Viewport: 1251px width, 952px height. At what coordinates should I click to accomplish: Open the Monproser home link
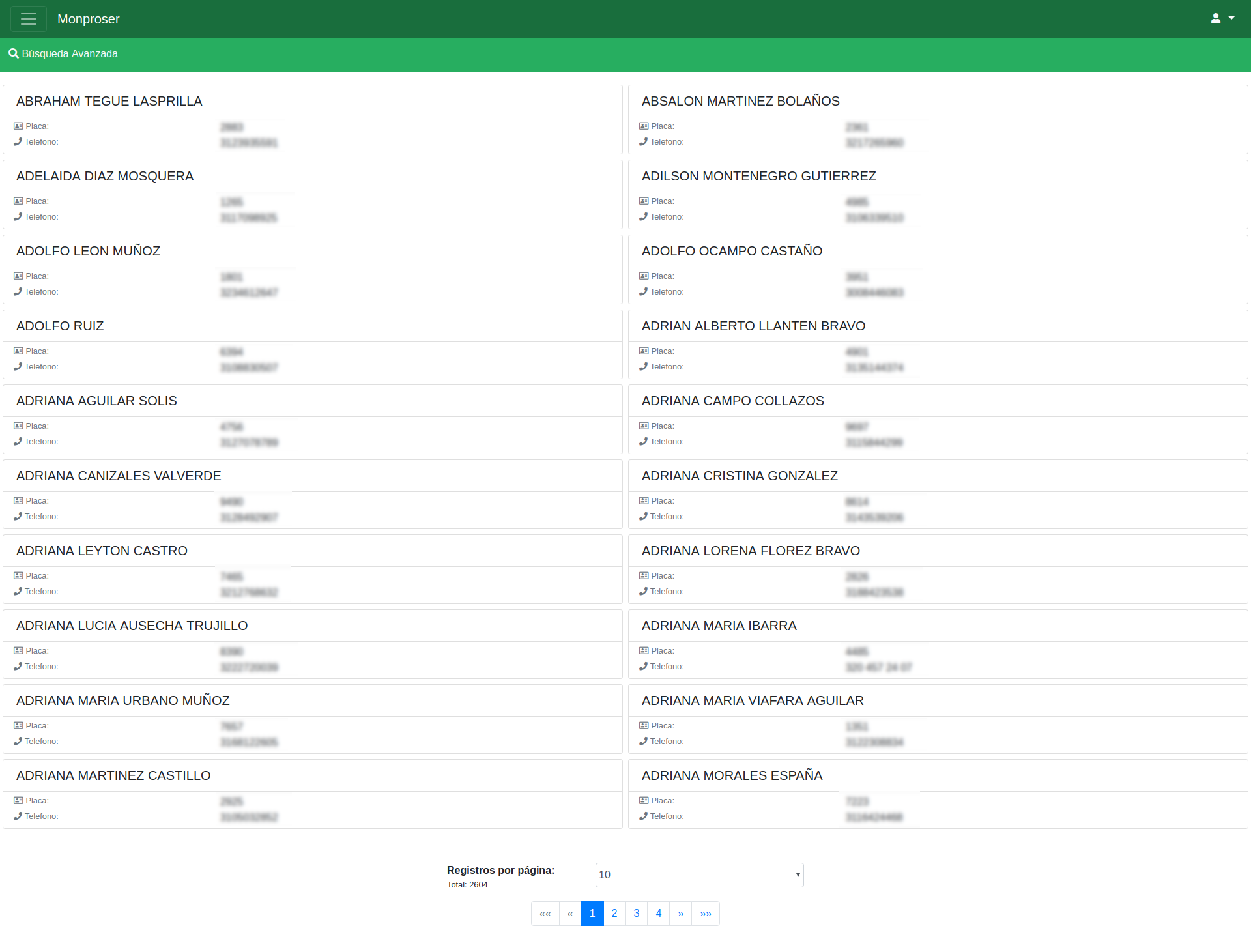(89, 19)
